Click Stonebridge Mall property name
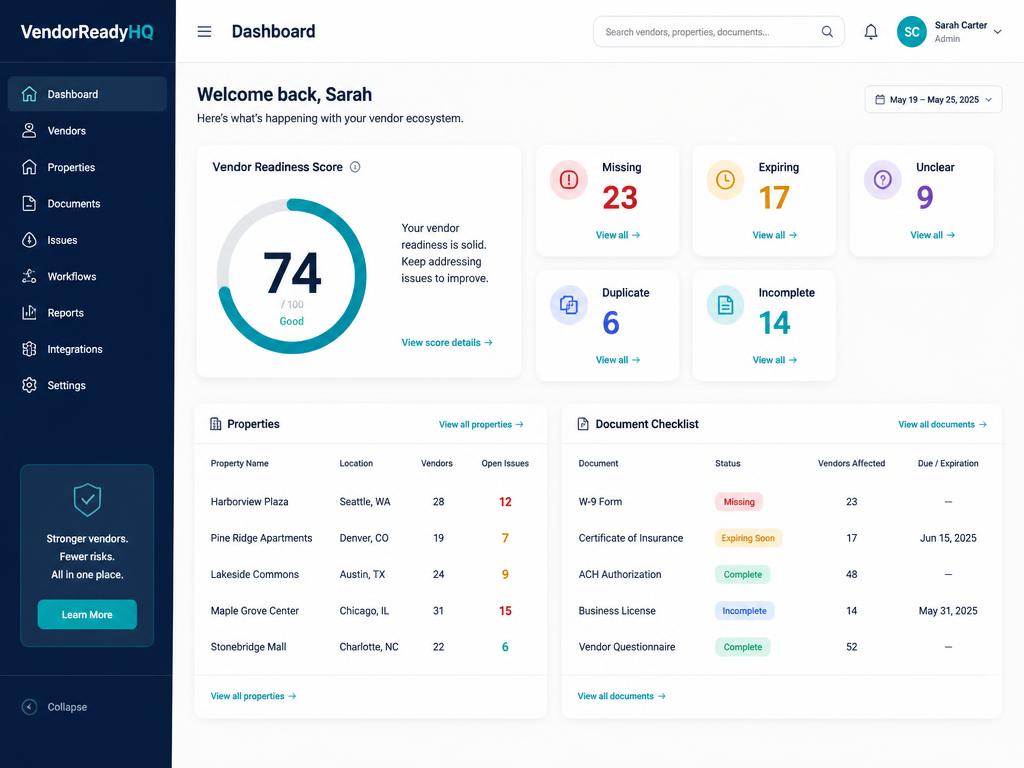The width and height of the screenshot is (1024, 768). pyautogui.click(x=248, y=647)
